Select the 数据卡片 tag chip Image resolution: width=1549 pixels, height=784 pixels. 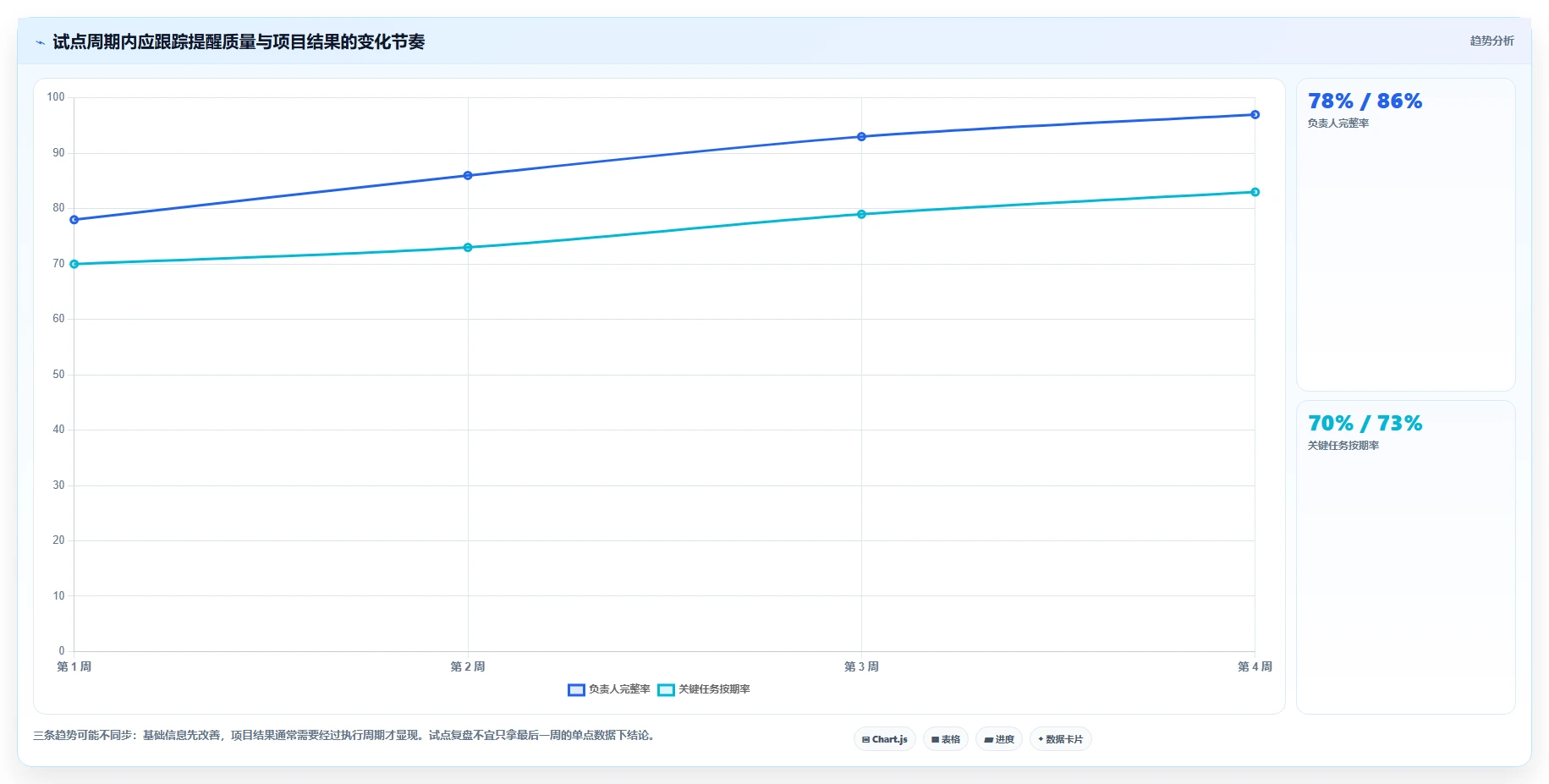click(x=1061, y=739)
